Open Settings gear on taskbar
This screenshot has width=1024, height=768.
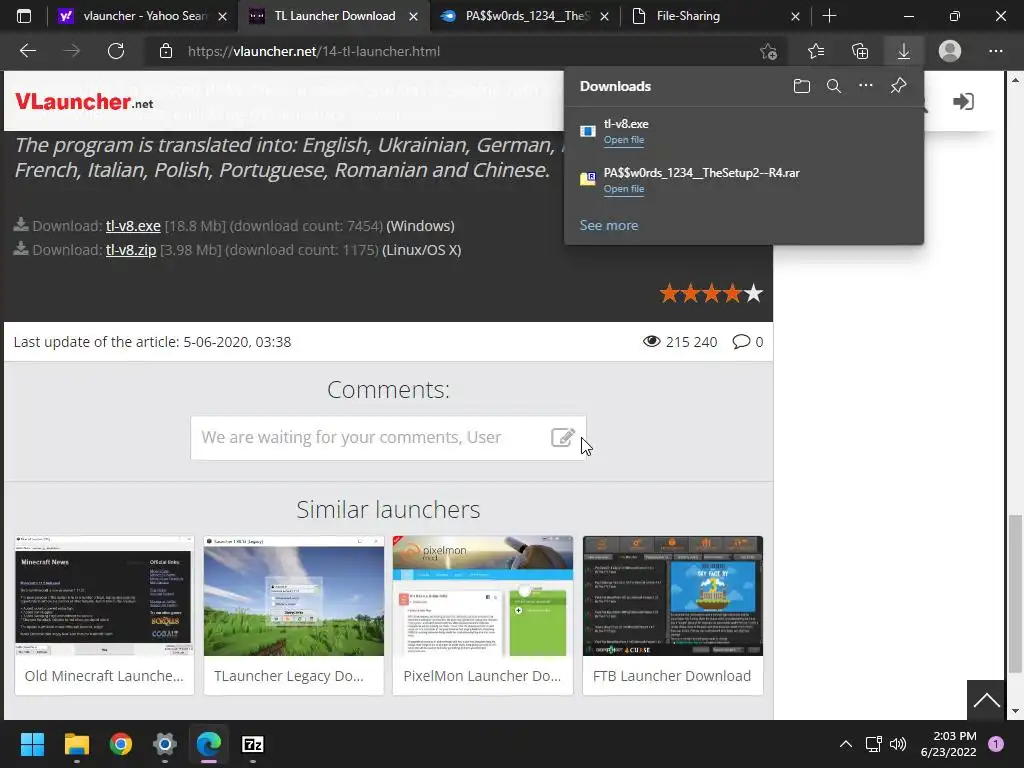coord(165,744)
